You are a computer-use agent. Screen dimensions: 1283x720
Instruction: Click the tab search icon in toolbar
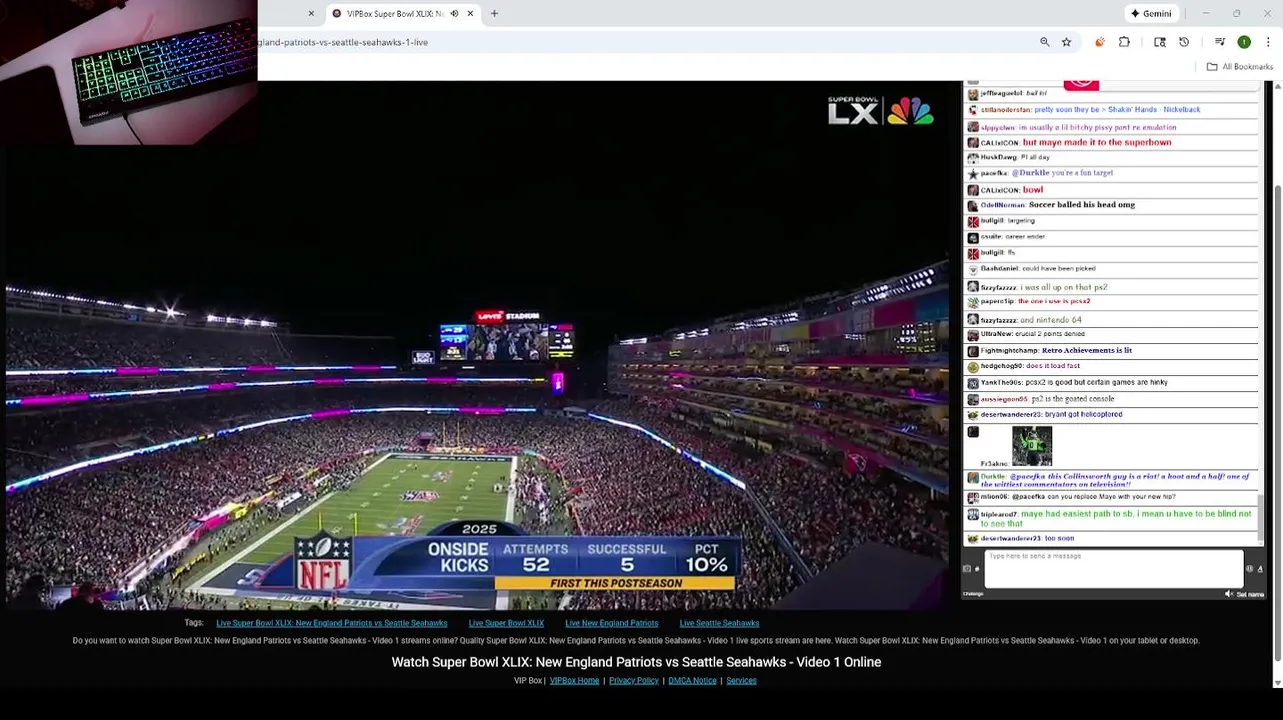[x=1160, y=42]
